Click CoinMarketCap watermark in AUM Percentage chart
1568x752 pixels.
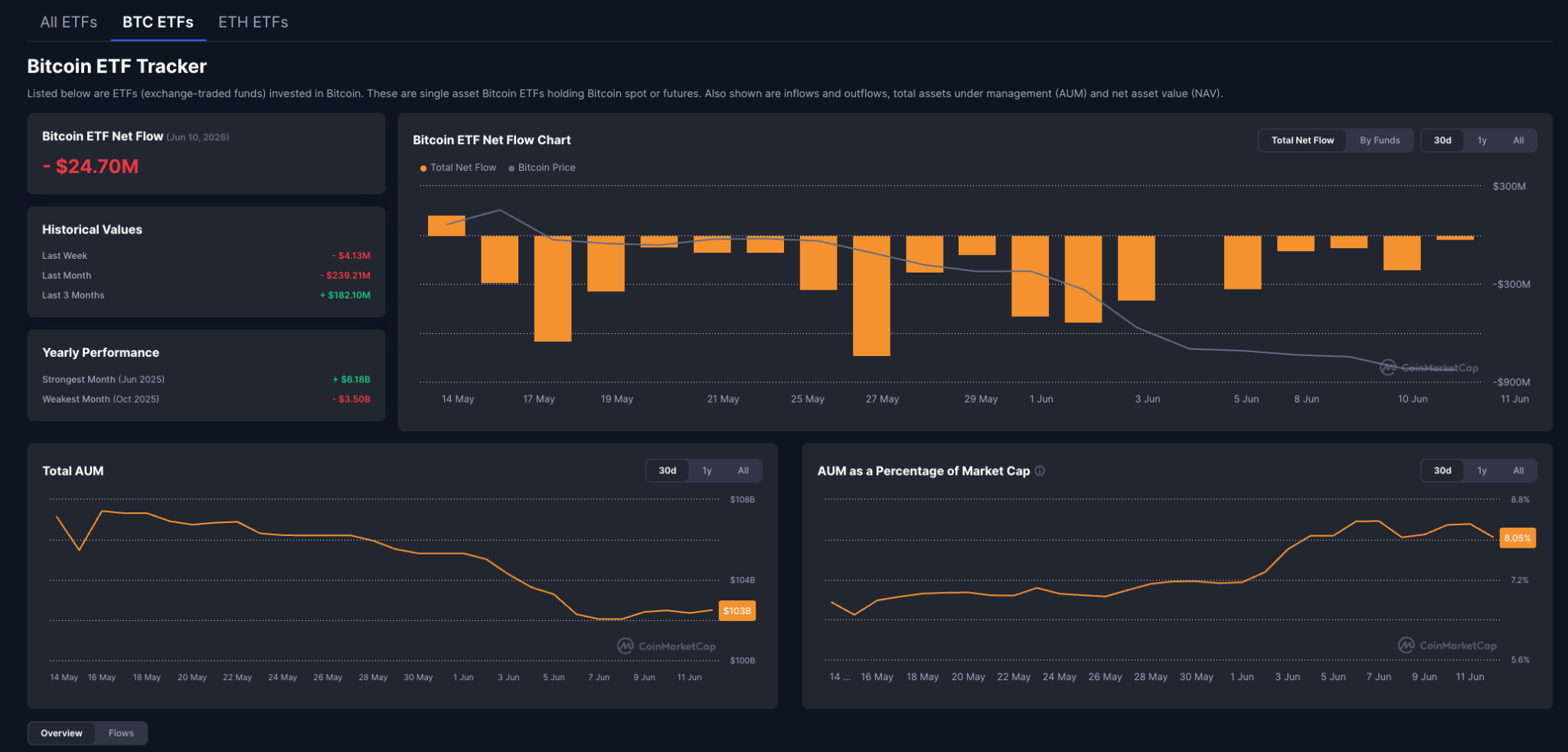[x=1447, y=646]
